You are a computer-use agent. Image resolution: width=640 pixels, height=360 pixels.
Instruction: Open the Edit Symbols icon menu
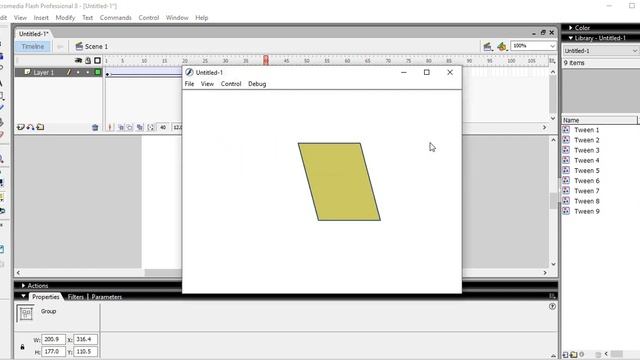coord(502,47)
